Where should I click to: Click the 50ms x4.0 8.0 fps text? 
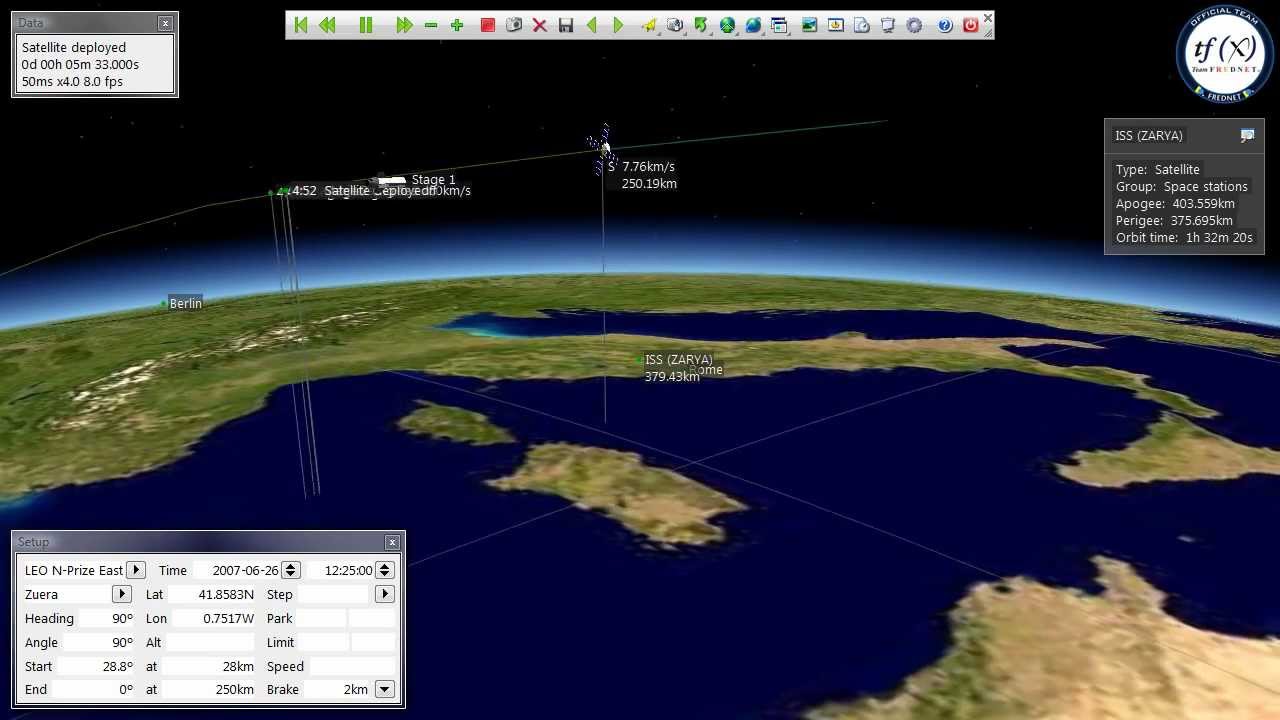72,81
